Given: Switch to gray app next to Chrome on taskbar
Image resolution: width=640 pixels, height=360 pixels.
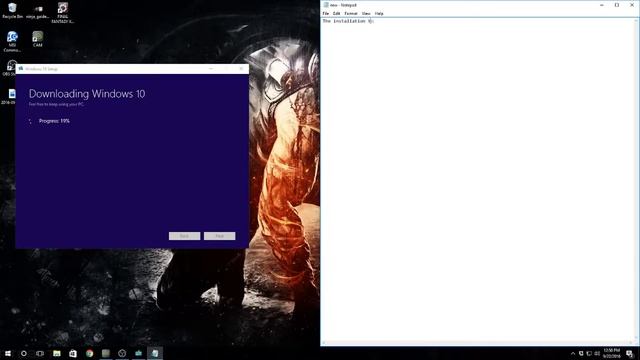Looking at the screenshot, I should [x=106, y=353].
